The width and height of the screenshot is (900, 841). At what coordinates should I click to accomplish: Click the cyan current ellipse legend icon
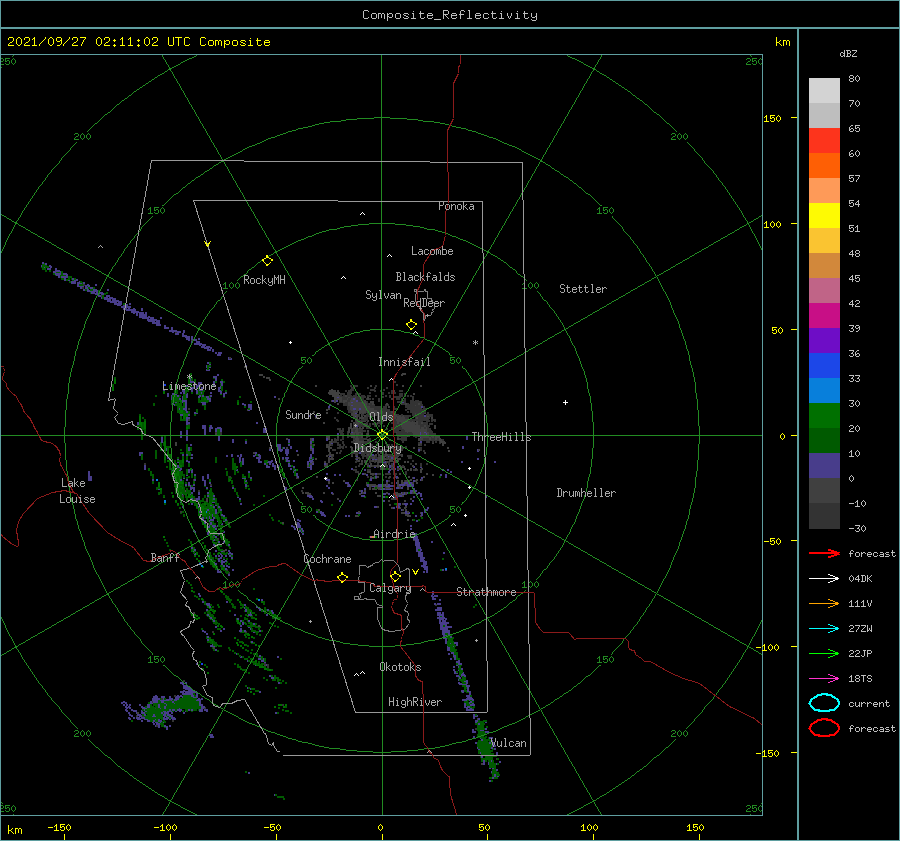[x=824, y=703]
